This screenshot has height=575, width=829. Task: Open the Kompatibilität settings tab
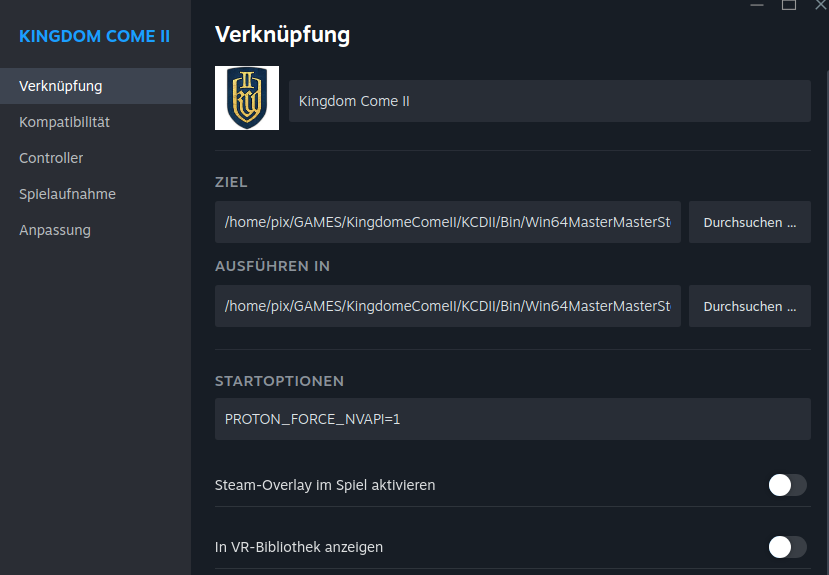64,122
